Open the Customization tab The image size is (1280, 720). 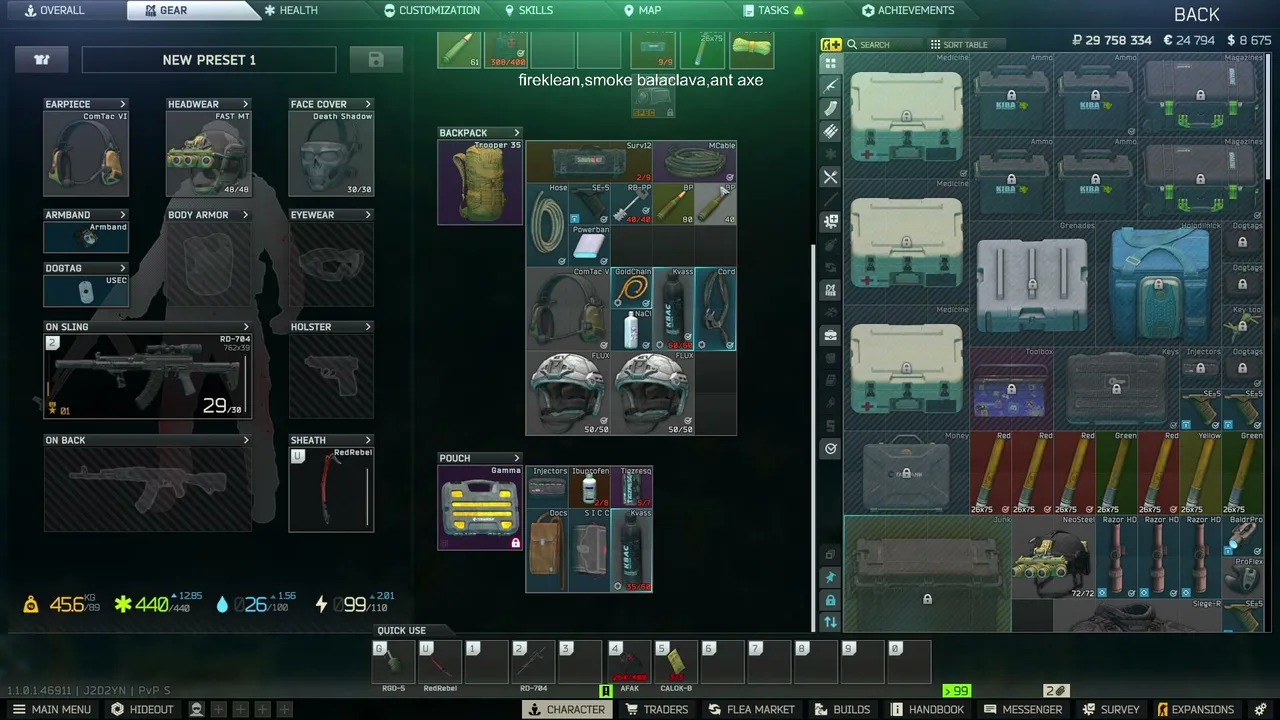point(432,10)
